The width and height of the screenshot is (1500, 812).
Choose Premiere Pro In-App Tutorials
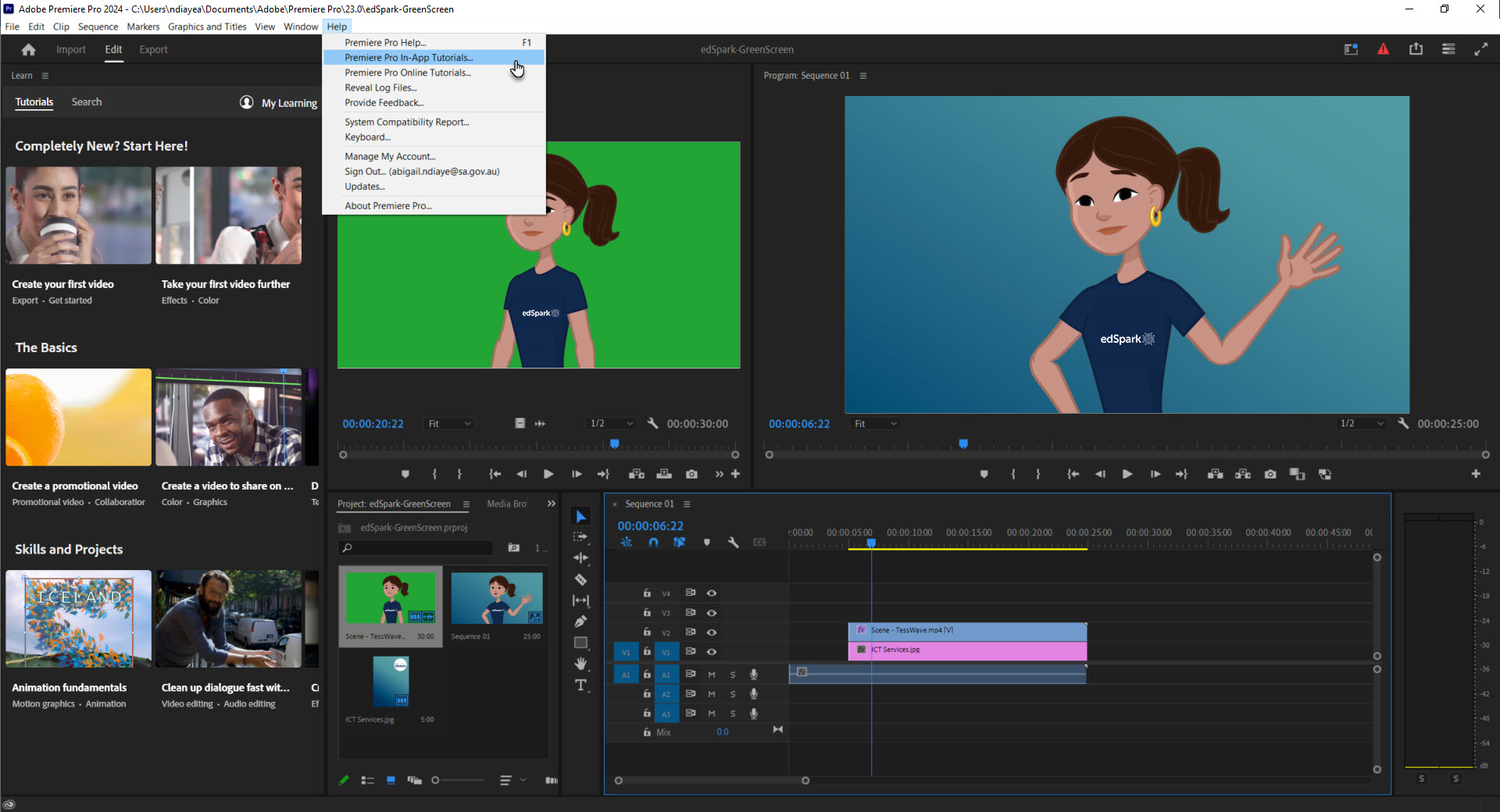coord(434,58)
